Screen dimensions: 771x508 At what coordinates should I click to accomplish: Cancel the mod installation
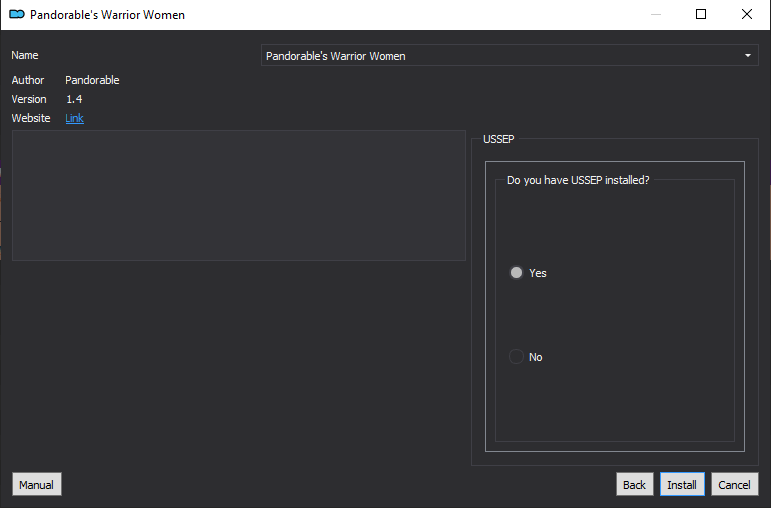(735, 484)
